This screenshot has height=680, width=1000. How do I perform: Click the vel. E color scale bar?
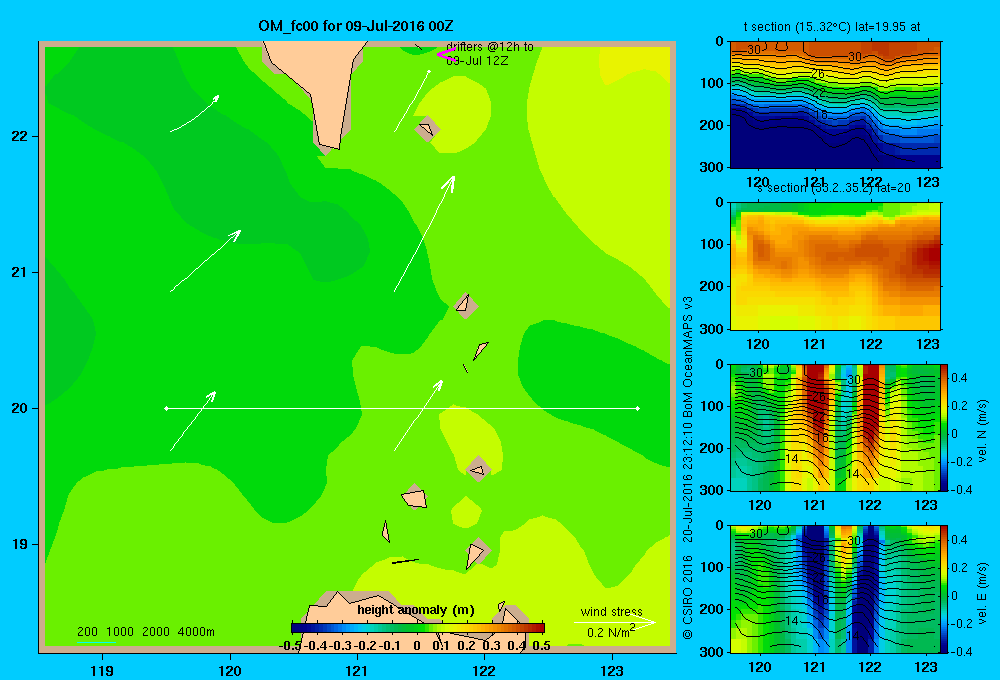[x=944, y=589]
